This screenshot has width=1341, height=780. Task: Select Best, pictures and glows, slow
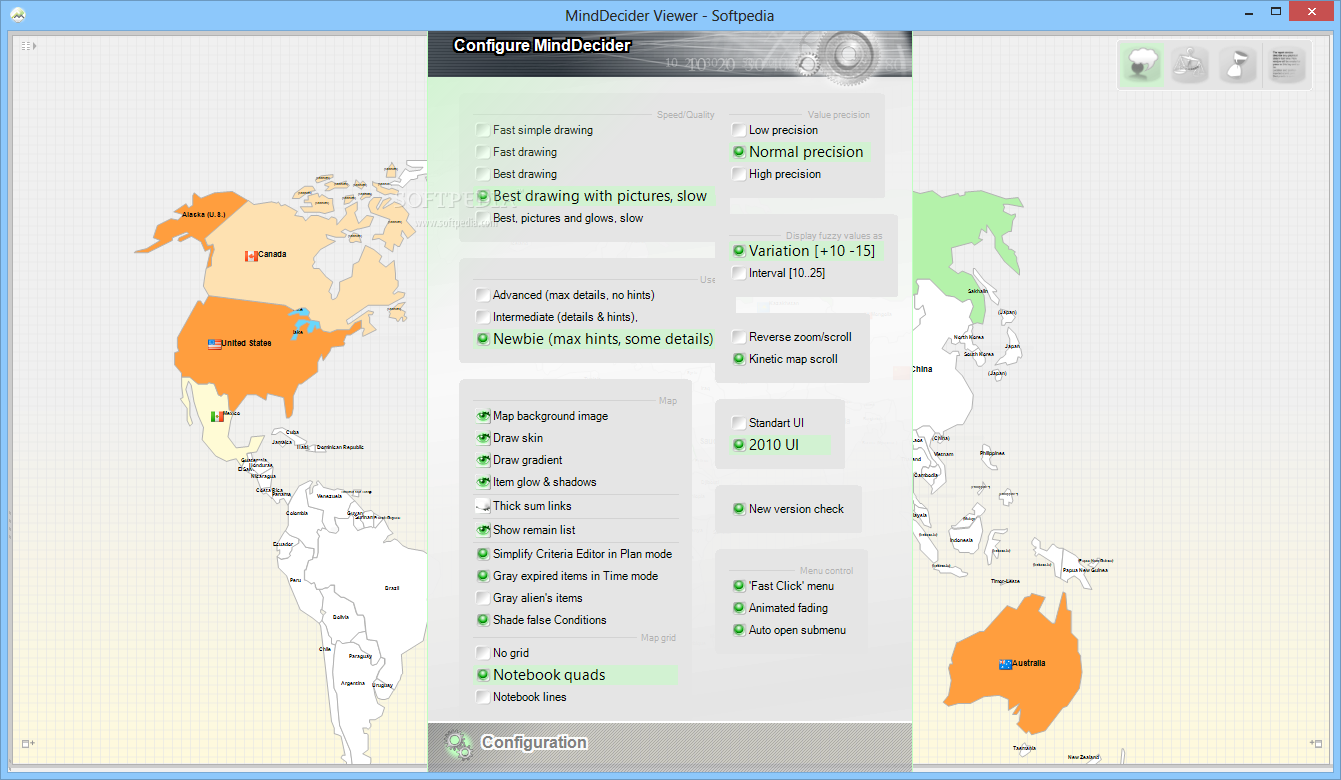point(559,218)
